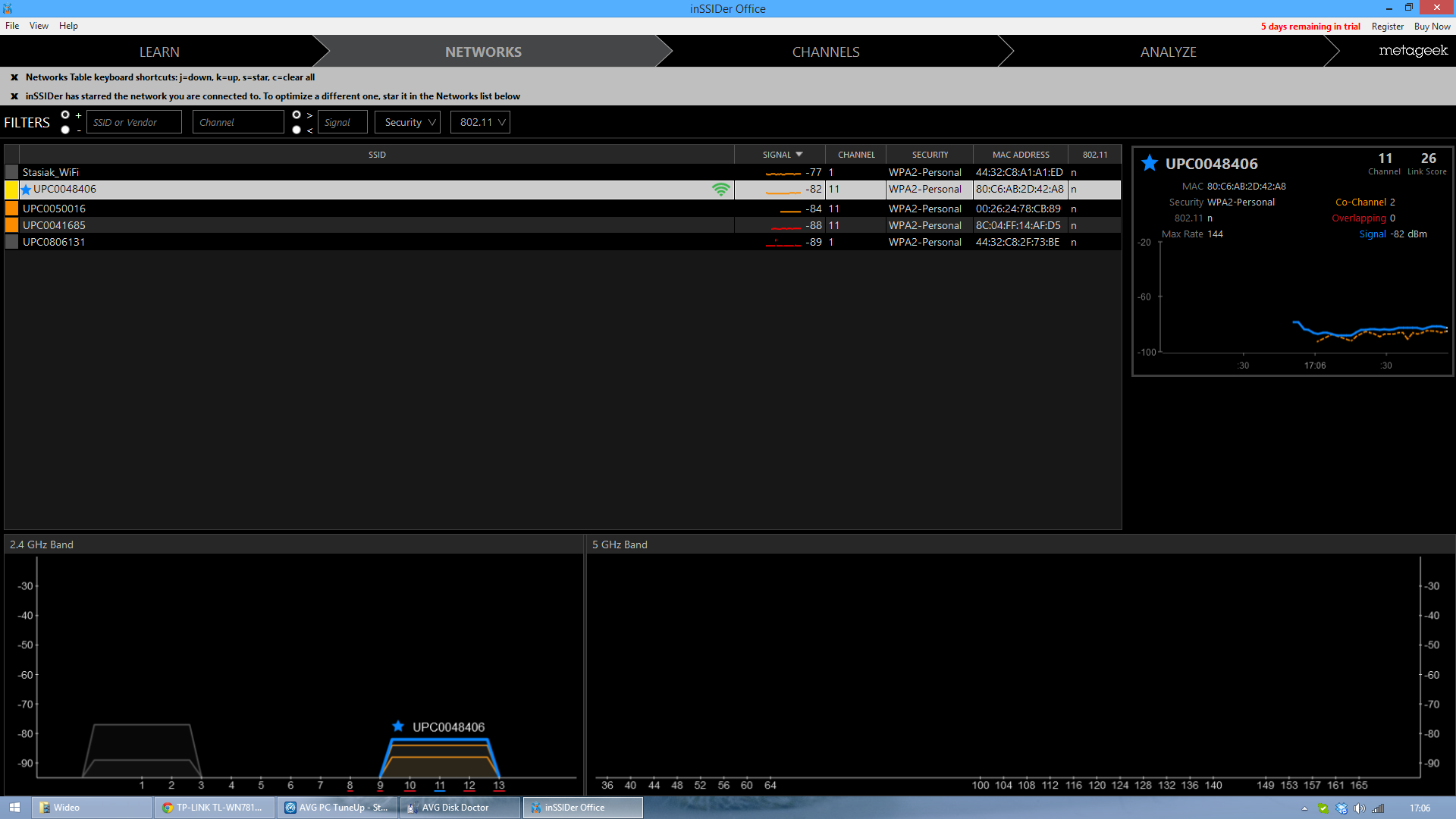Screen dimensions: 1456x819
Task: Switch to the CHANNELS tab
Action: 826,52
